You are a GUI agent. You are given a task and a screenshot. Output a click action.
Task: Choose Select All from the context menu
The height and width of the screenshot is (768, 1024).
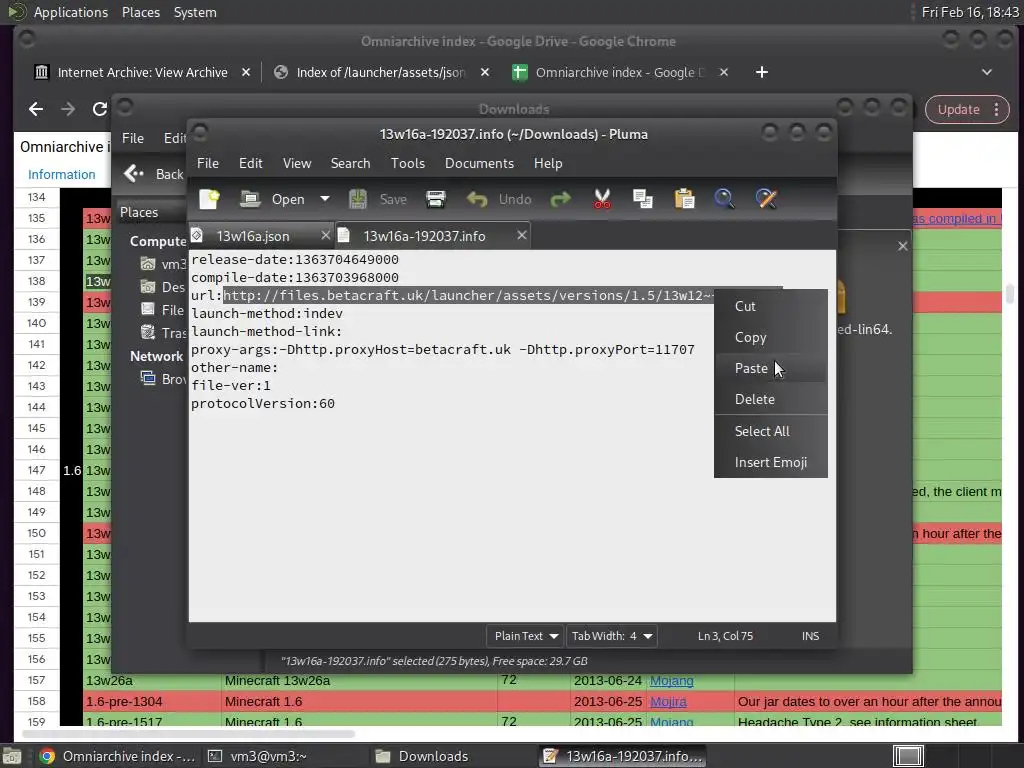771,431
